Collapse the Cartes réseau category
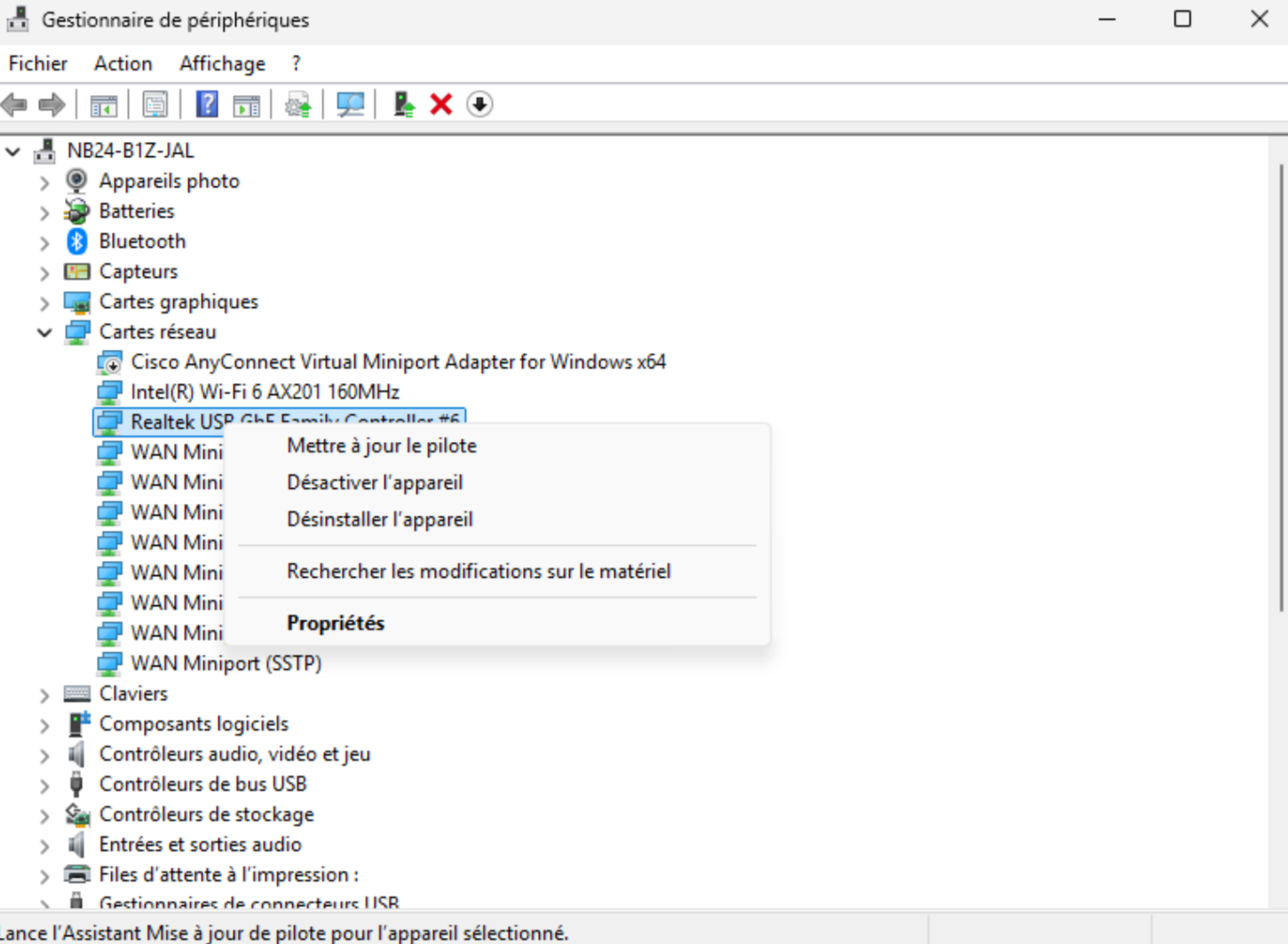1288x944 pixels. click(x=44, y=333)
